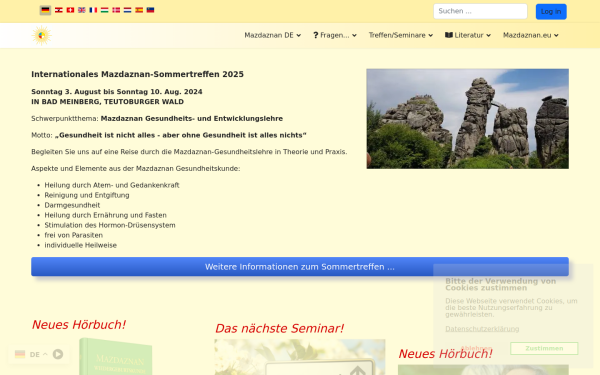Click list item Heilung durch Ernährung und Fasten

pos(106,215)
